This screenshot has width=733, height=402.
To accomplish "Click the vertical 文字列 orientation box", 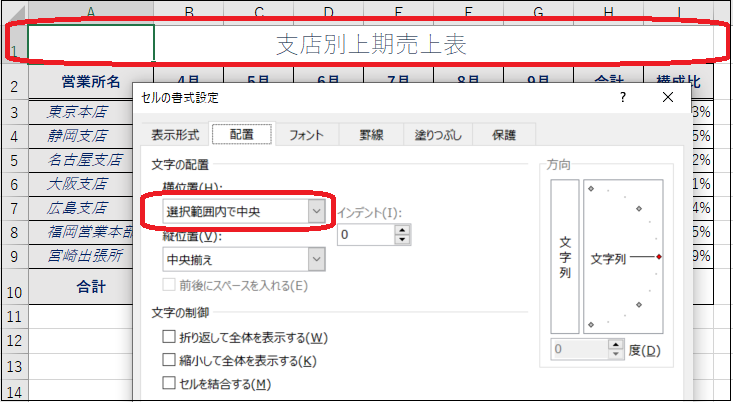I will (x=565, y=257).
